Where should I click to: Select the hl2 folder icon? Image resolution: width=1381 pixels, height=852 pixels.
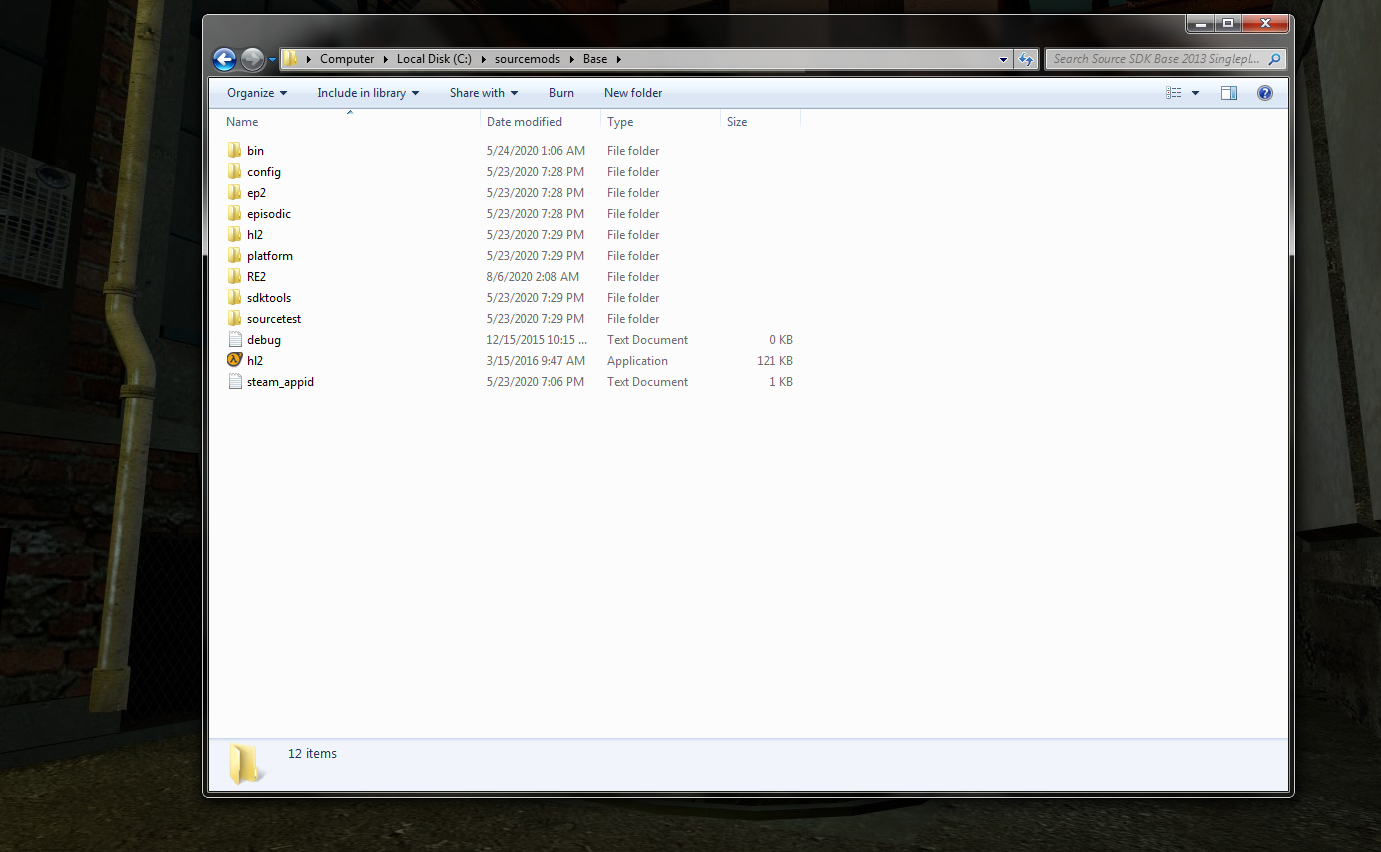235,234
